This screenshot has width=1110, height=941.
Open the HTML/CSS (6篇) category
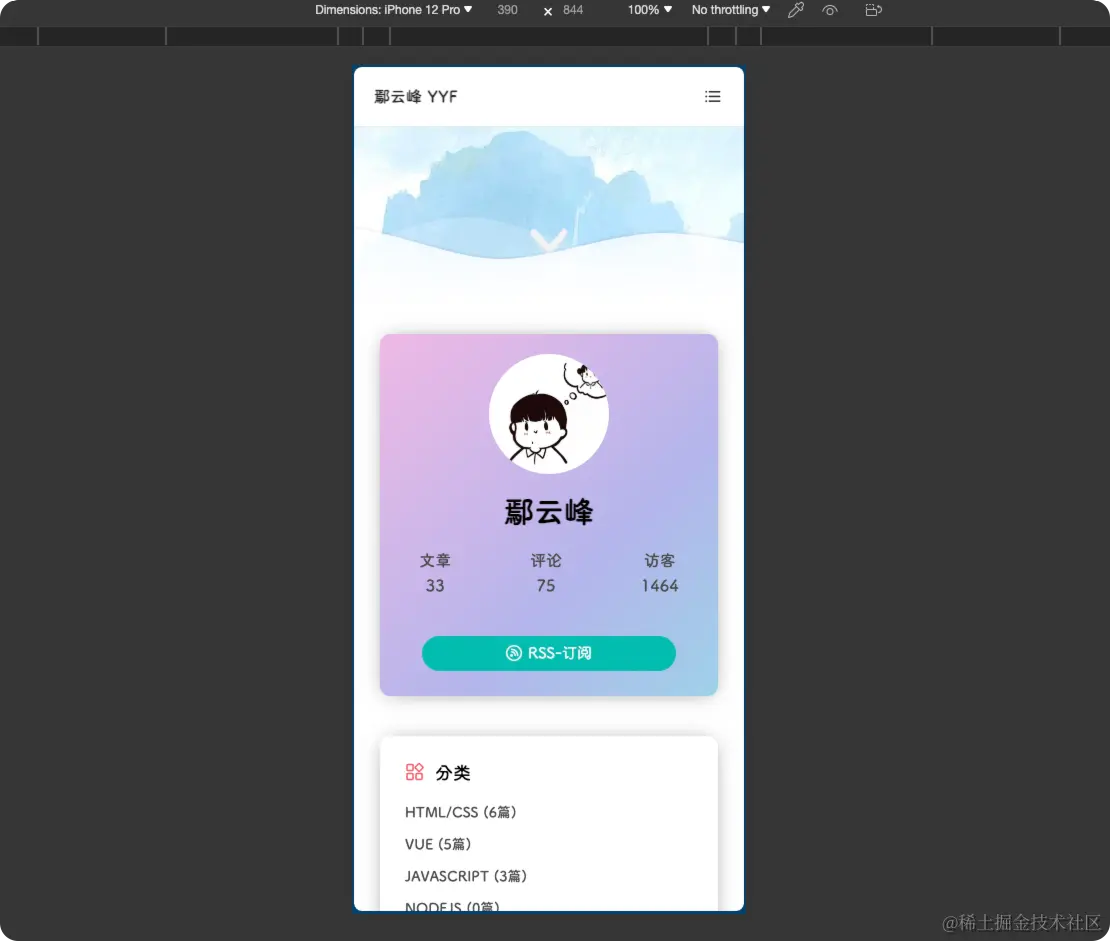pos(461,812)
